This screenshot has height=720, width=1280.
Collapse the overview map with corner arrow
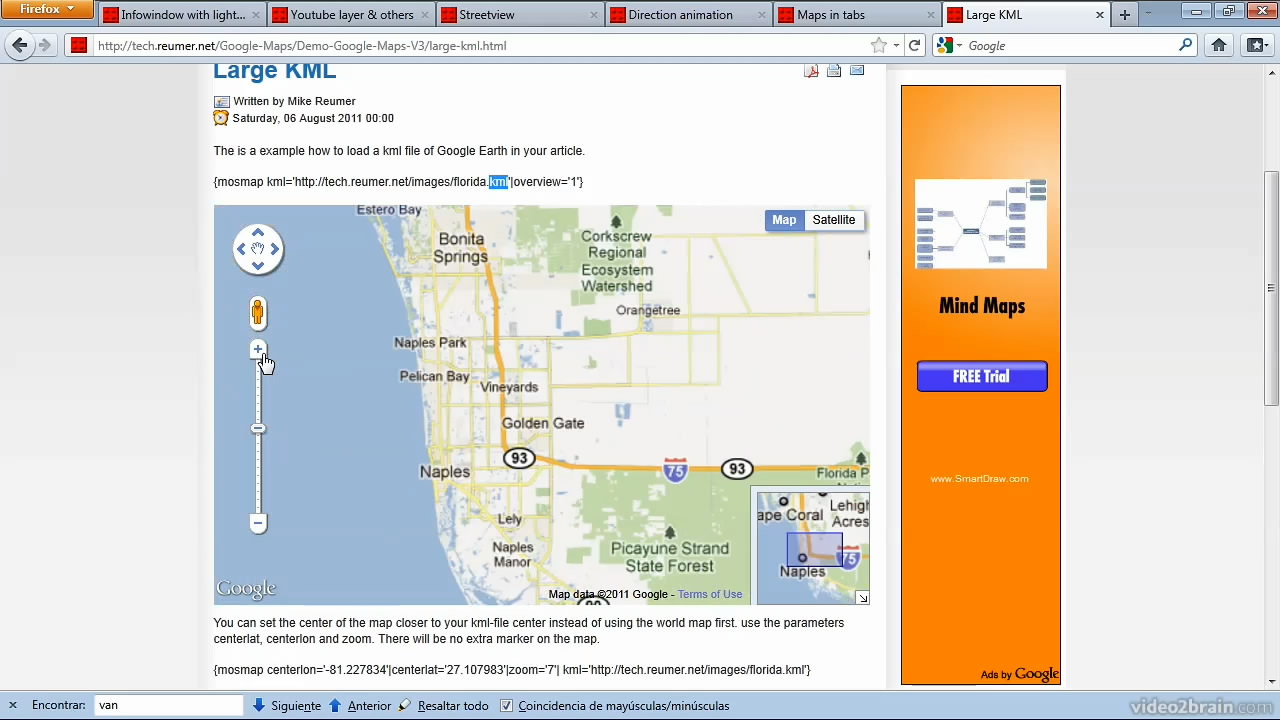(x=862, y=597)
